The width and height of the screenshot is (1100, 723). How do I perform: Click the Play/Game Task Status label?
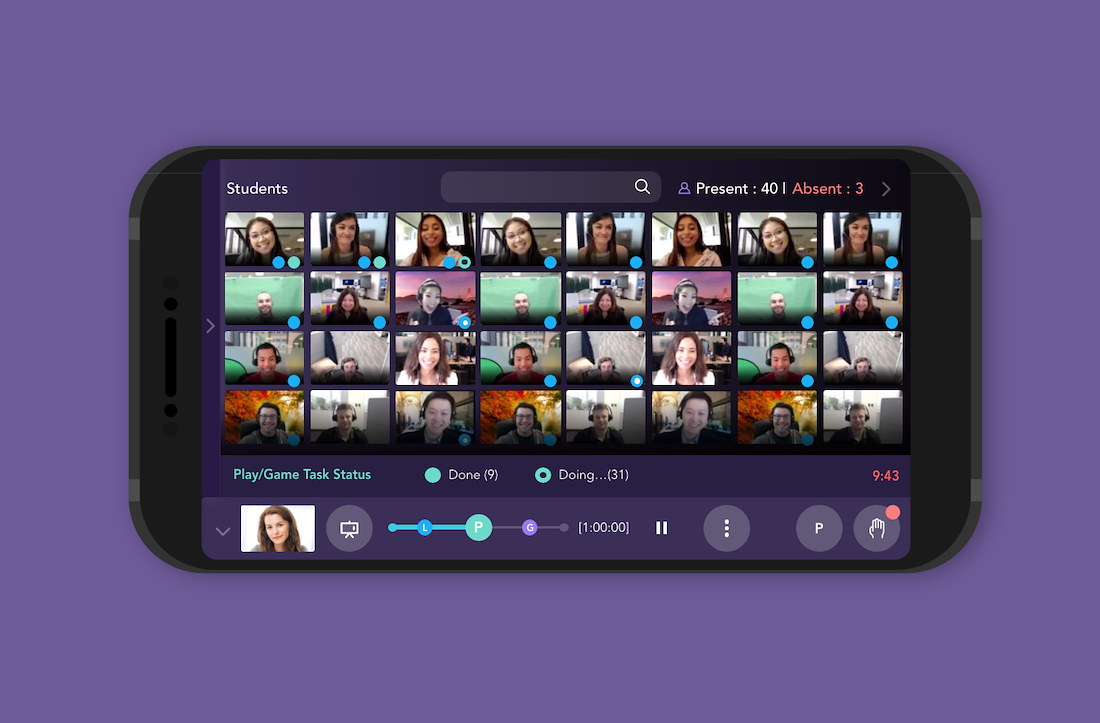[x=302, y=475]
